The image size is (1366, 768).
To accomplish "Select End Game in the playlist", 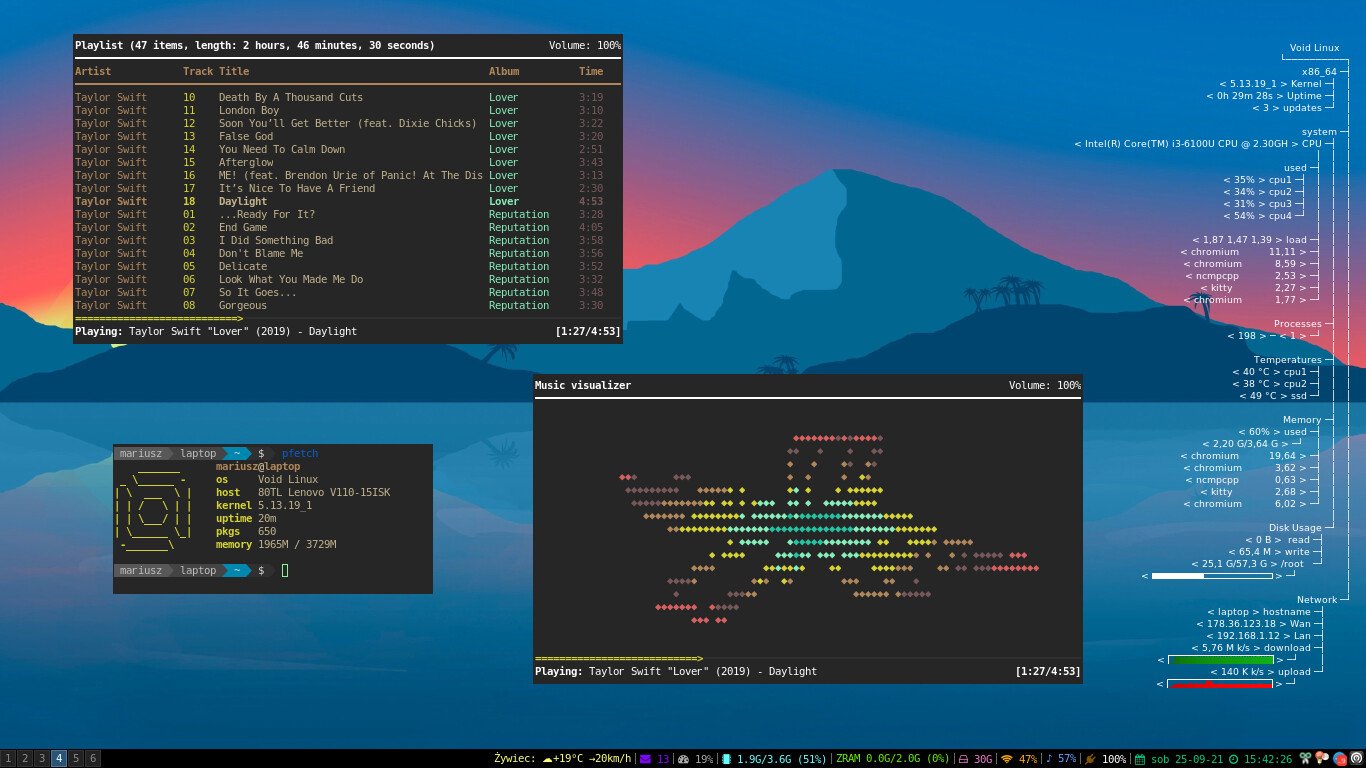I will coord(347,227).
